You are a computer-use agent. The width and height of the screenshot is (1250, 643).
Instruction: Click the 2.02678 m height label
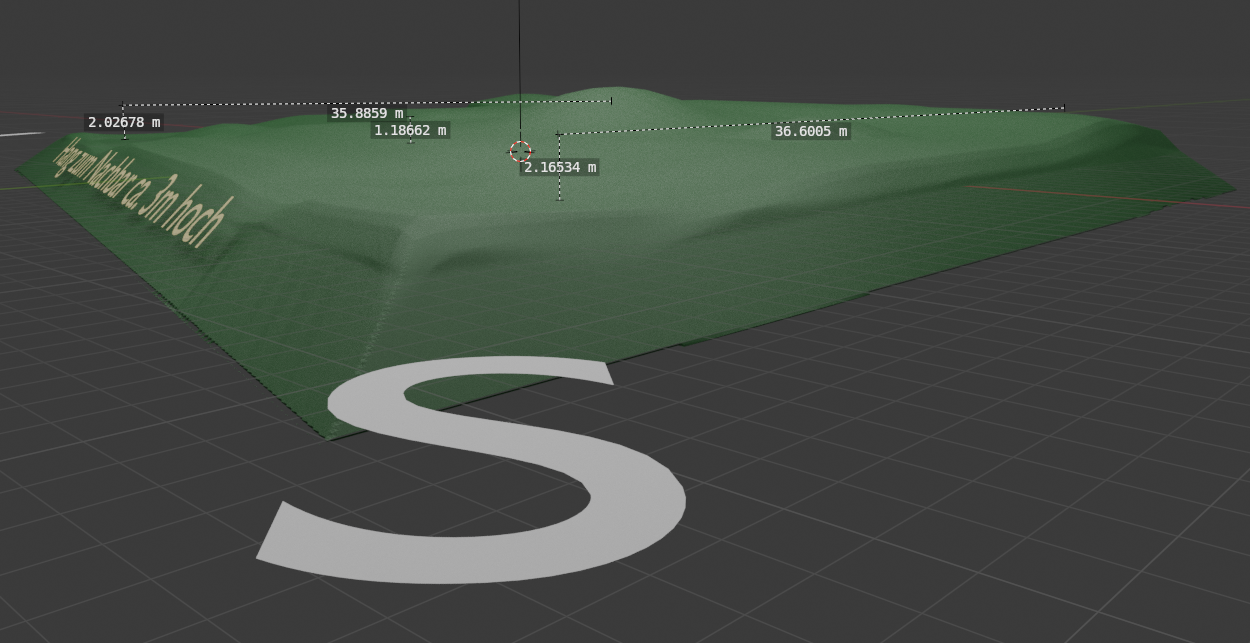(123, 122)
